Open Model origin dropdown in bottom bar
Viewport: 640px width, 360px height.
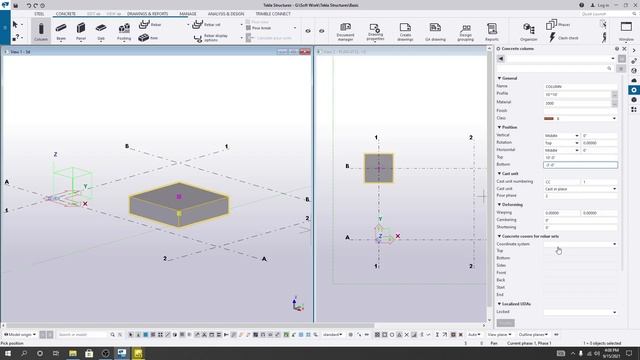coord(20,335)
